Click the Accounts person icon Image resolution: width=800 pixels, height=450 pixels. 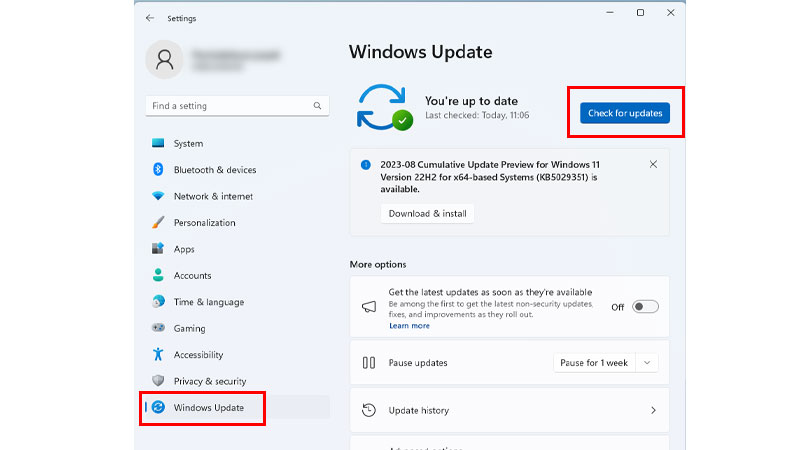(158, 275)
